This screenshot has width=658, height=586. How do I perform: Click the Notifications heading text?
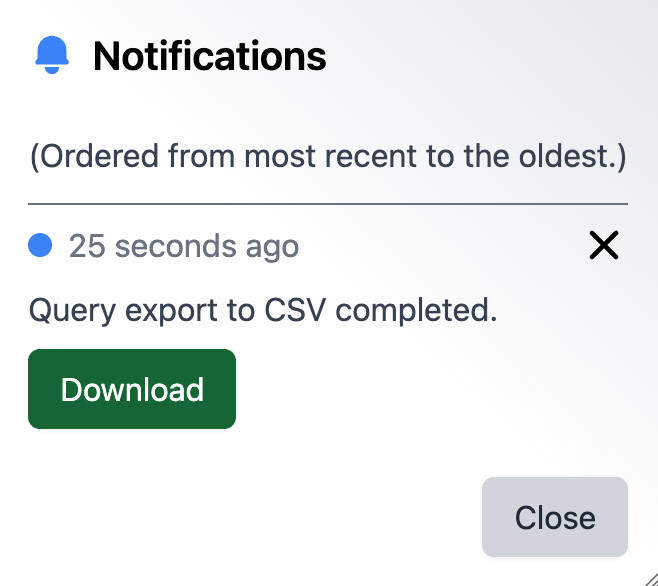coord(210,56)
